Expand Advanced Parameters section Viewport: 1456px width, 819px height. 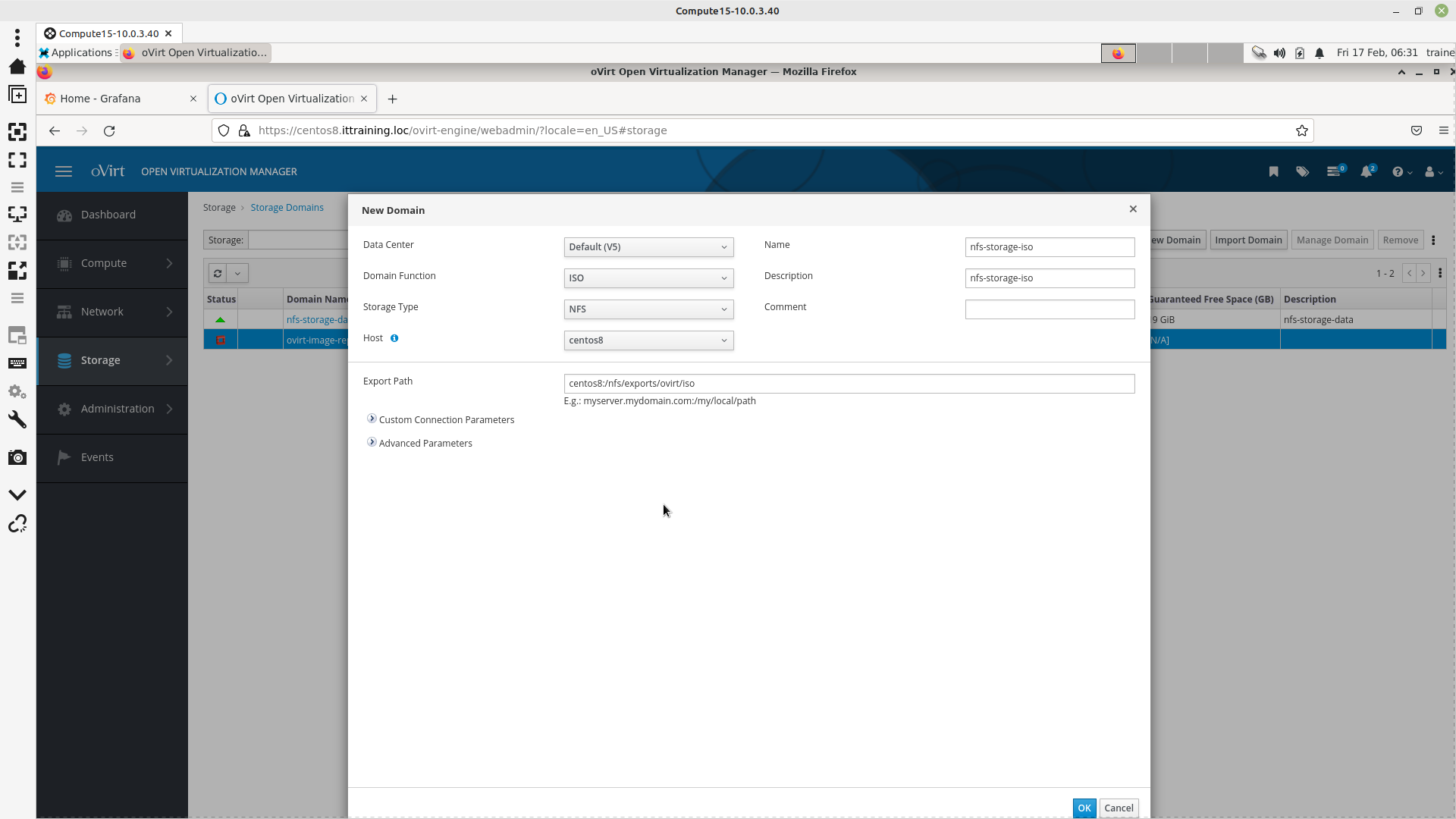pyautogui.click(x=372, y=442)
